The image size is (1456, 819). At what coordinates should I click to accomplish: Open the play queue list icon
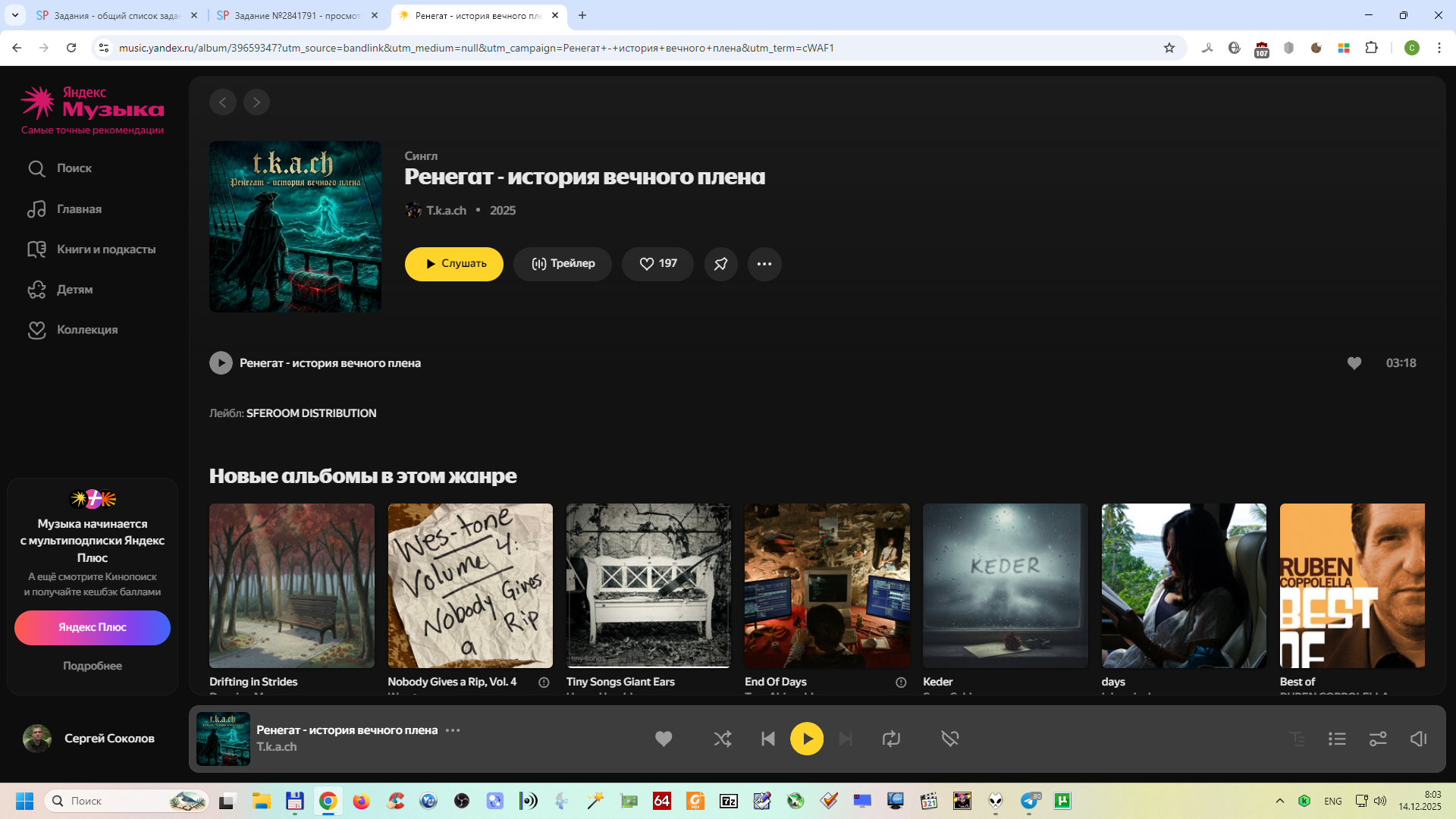[1337, 739]
